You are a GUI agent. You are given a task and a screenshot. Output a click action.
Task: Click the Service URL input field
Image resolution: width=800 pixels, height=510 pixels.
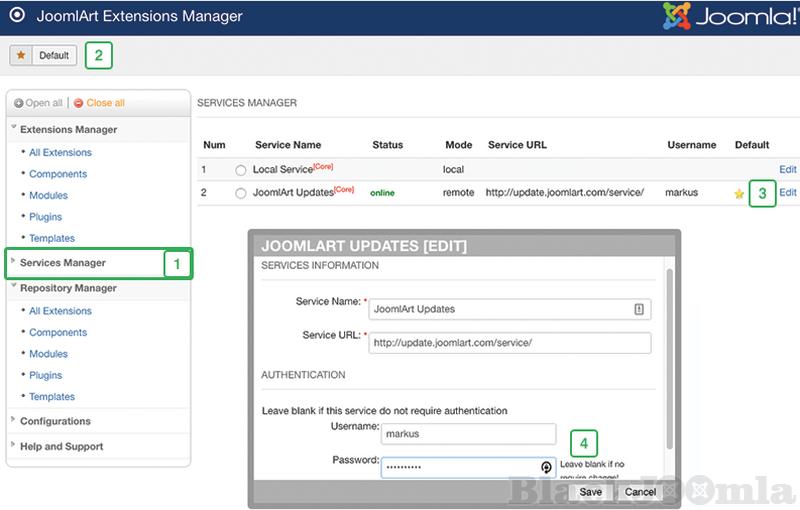pyautogui.click(x=509, y=343)
